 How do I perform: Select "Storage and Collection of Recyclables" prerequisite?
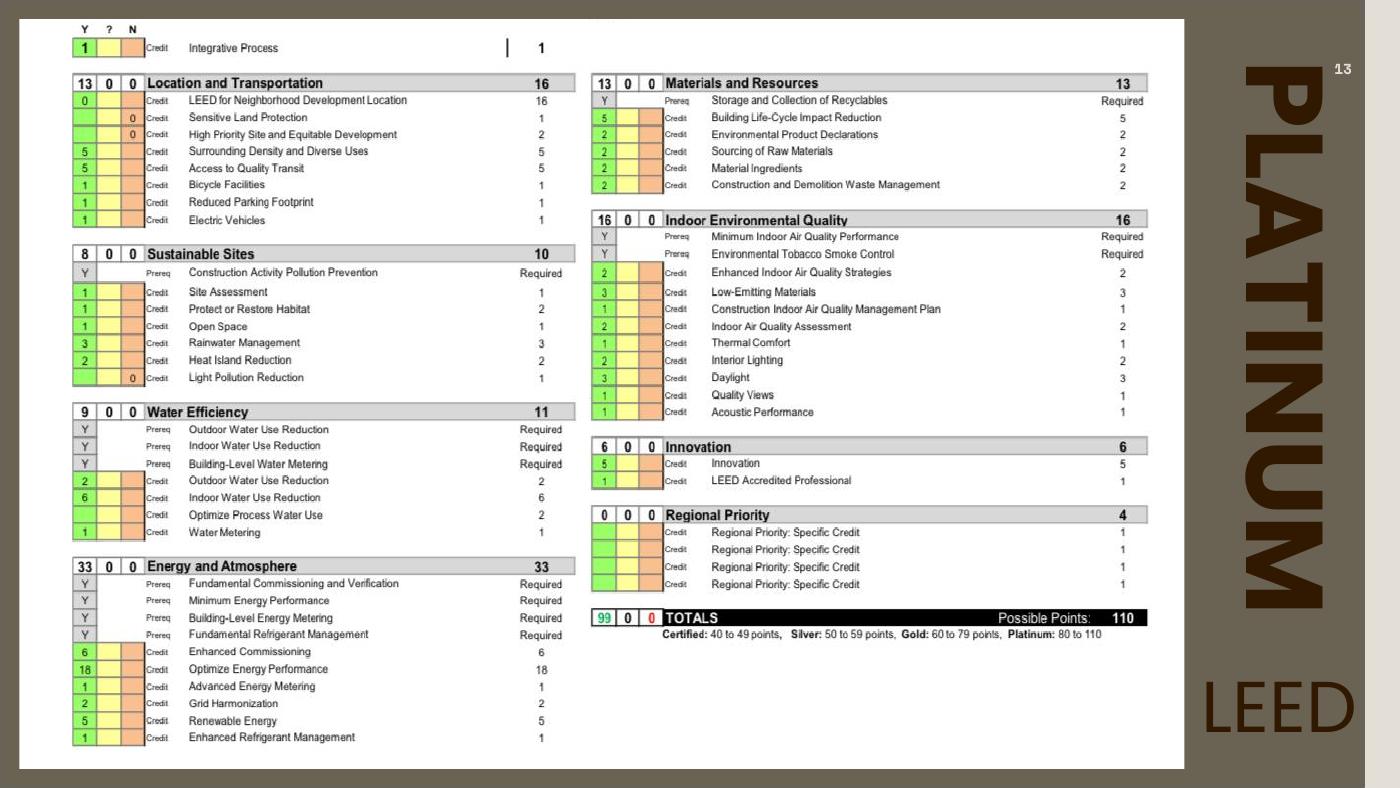799,101
